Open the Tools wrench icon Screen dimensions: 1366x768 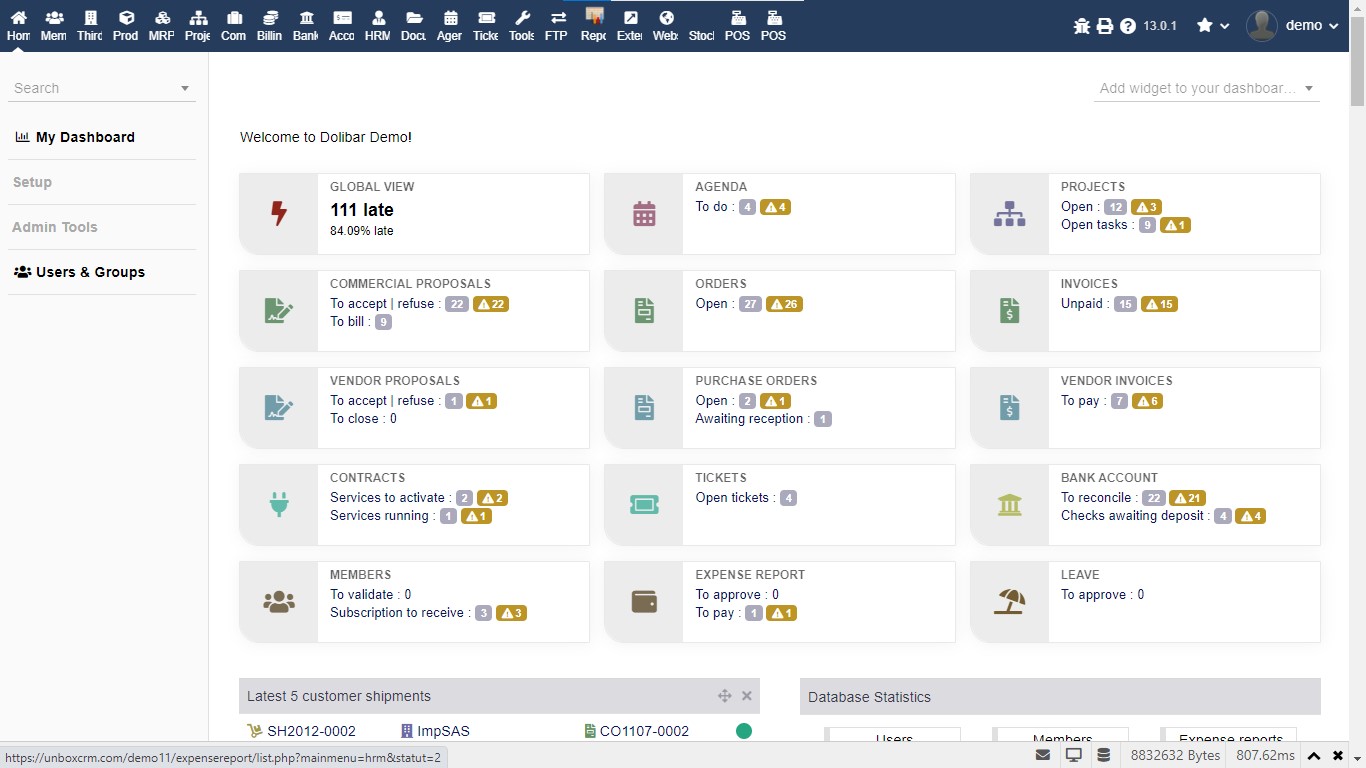pos(521,25)
